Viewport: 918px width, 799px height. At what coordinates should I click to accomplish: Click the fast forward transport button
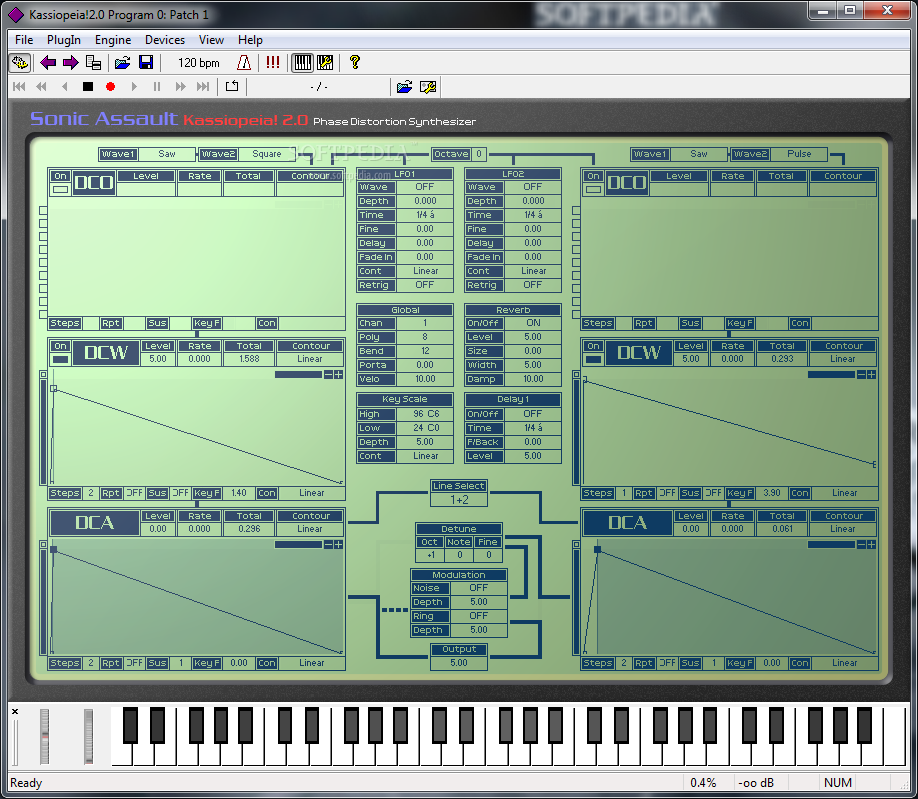[180, 87]
